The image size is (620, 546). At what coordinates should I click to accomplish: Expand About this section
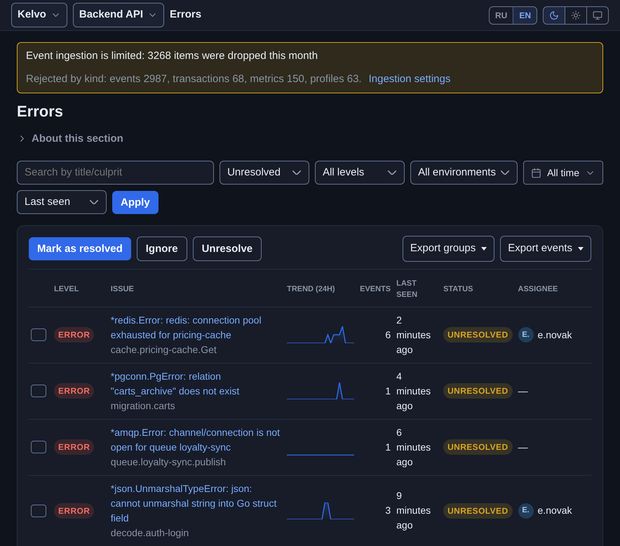click(72, 138)
